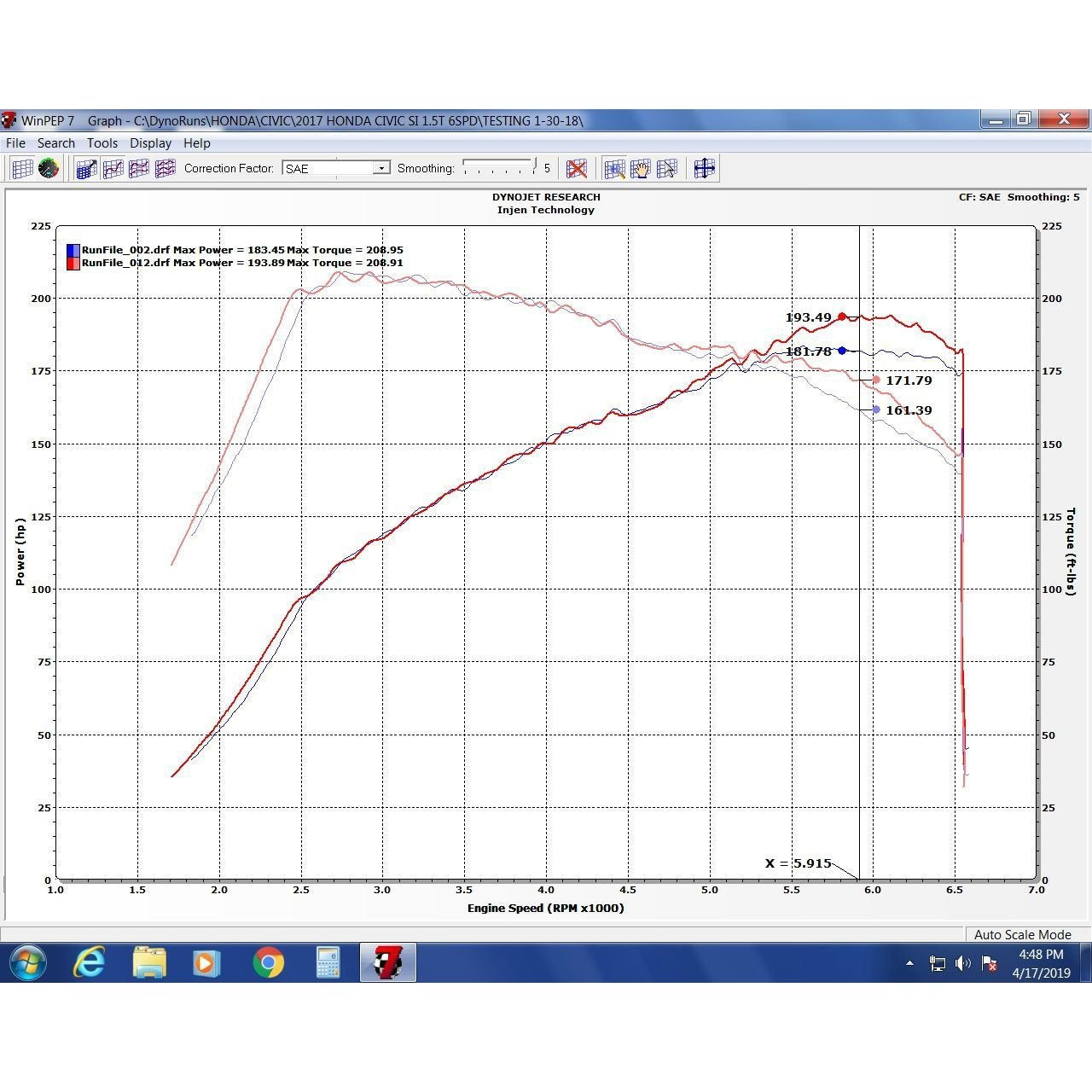Open the gauge display icon
The height and width of the screenshot is (1092, 1092).
pyautogui.click(x=49, y=169)
